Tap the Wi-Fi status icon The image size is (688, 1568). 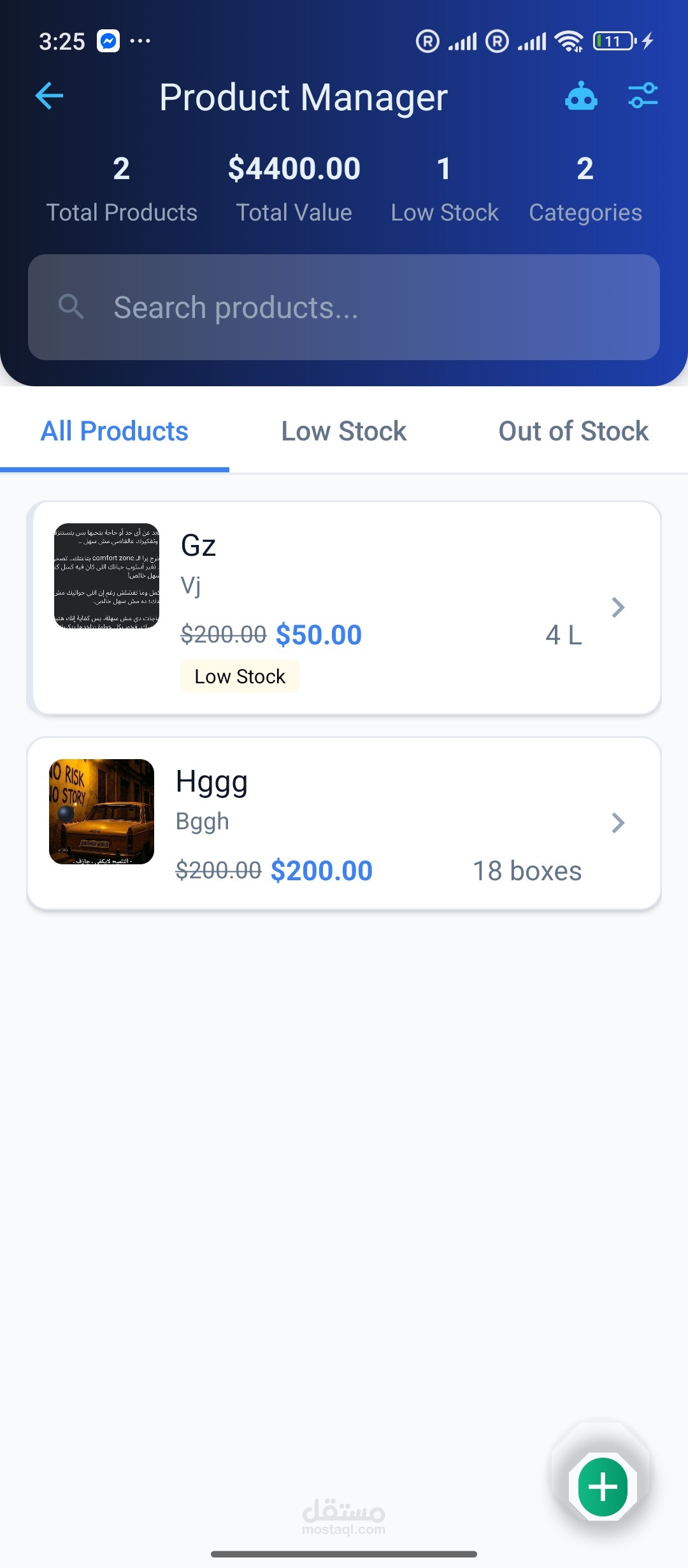[568, 41]
